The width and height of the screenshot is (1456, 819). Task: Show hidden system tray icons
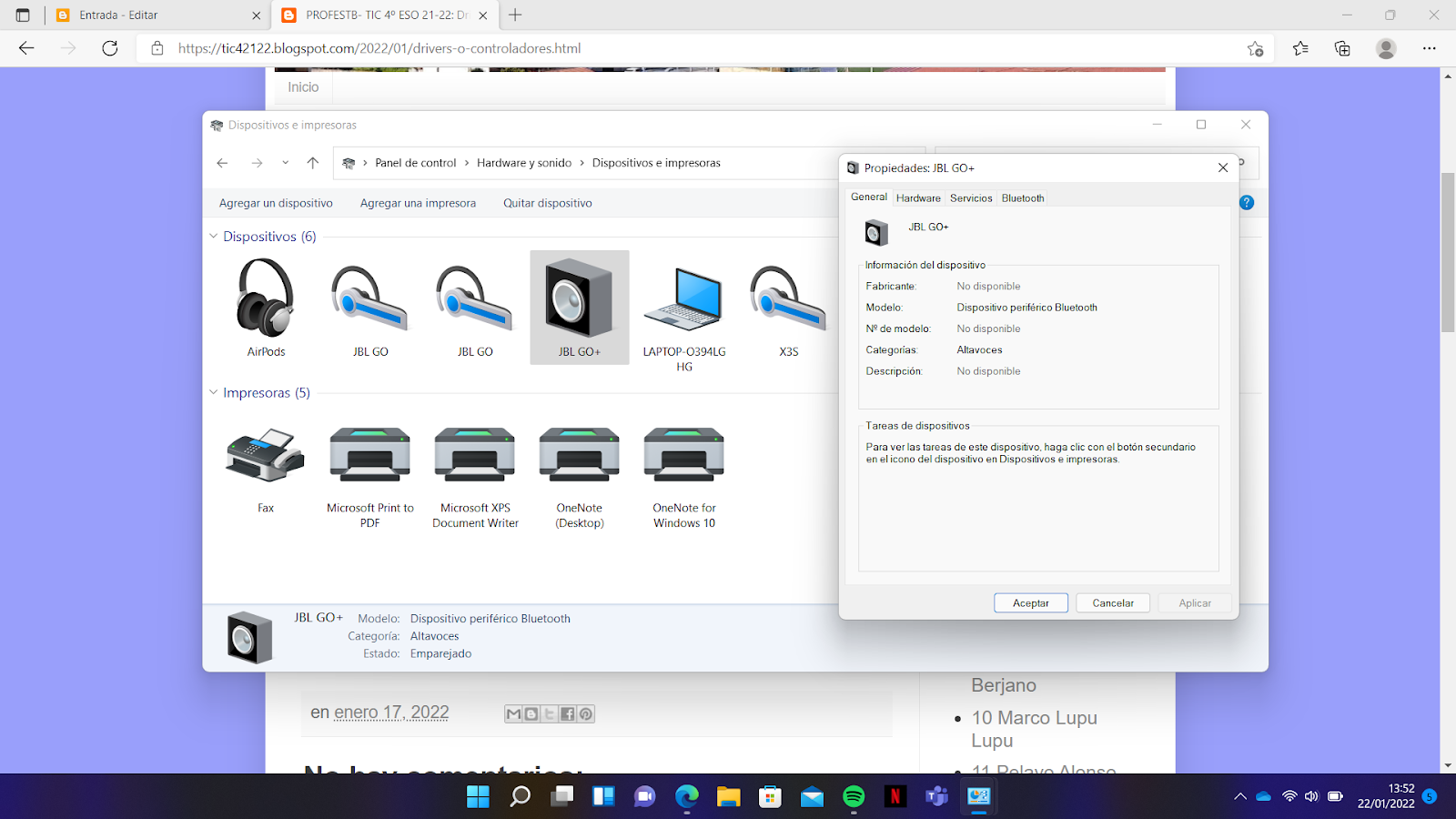(x=1239, y=797)
